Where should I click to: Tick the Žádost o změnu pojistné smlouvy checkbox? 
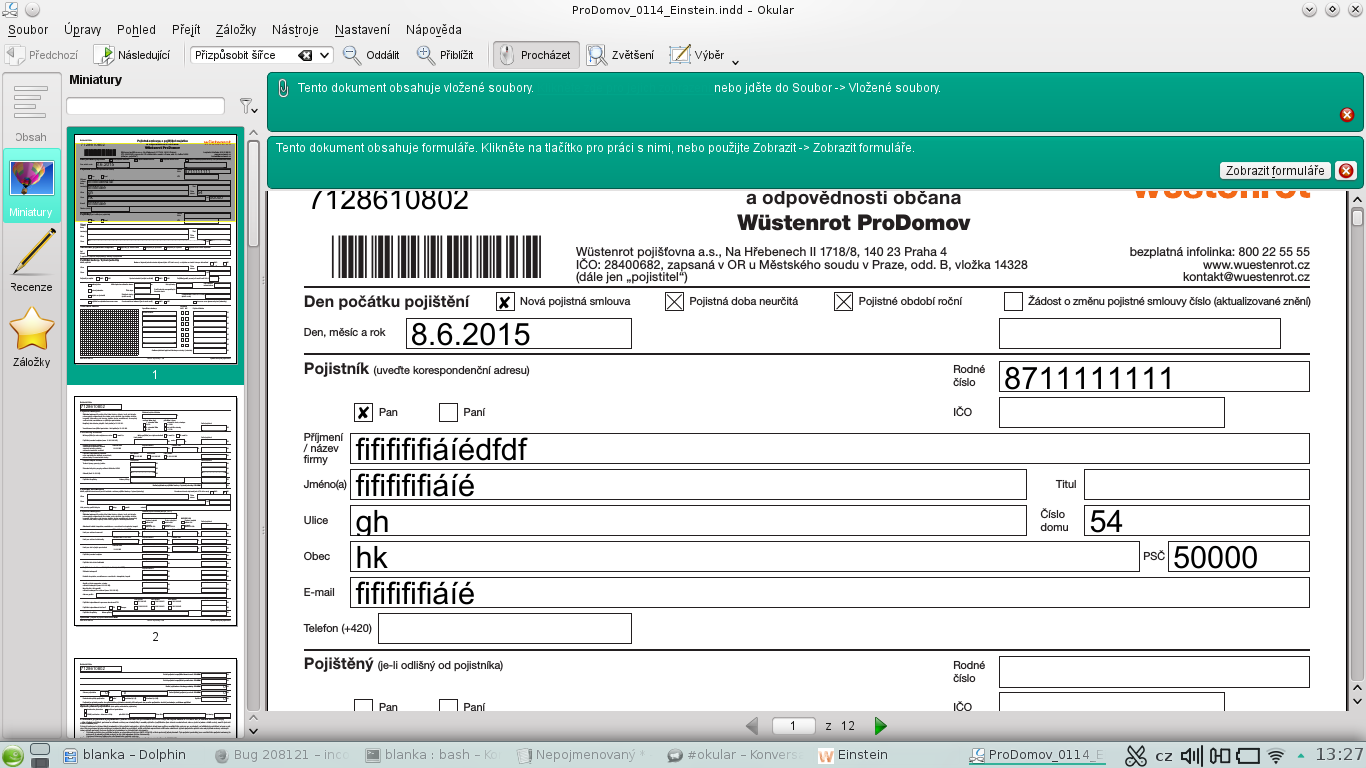[x=1013, y=301]
